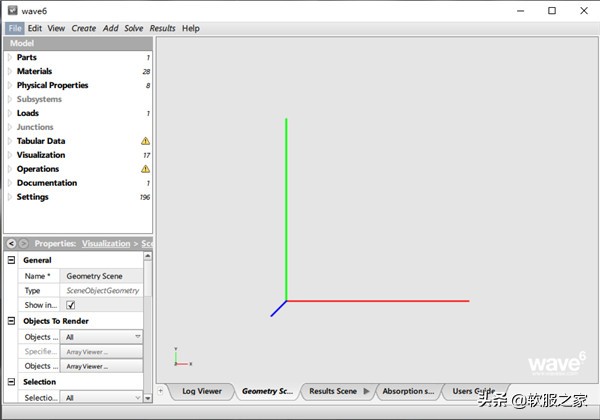
Task: Expand the Tabular Data node
Action: (x=10, y=141)
